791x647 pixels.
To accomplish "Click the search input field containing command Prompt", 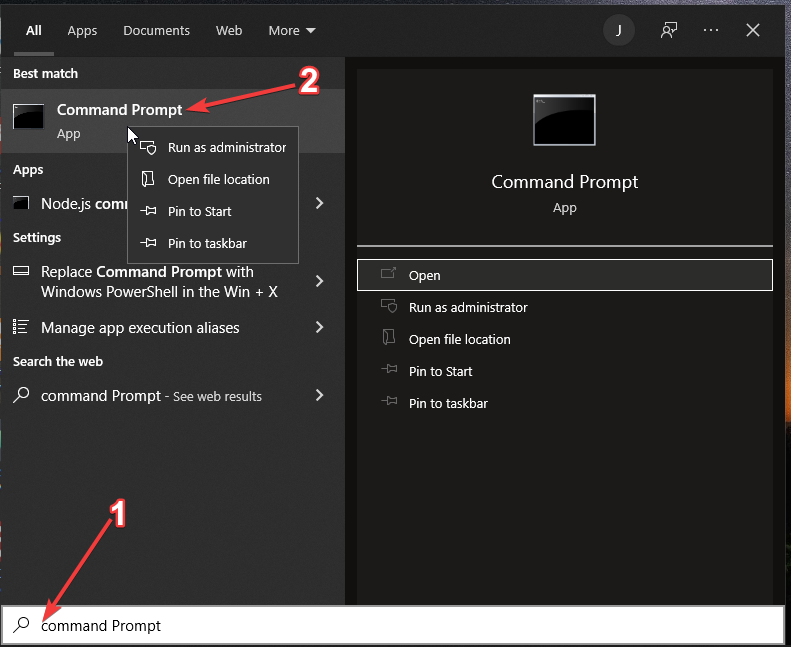I will click(392, 625).
